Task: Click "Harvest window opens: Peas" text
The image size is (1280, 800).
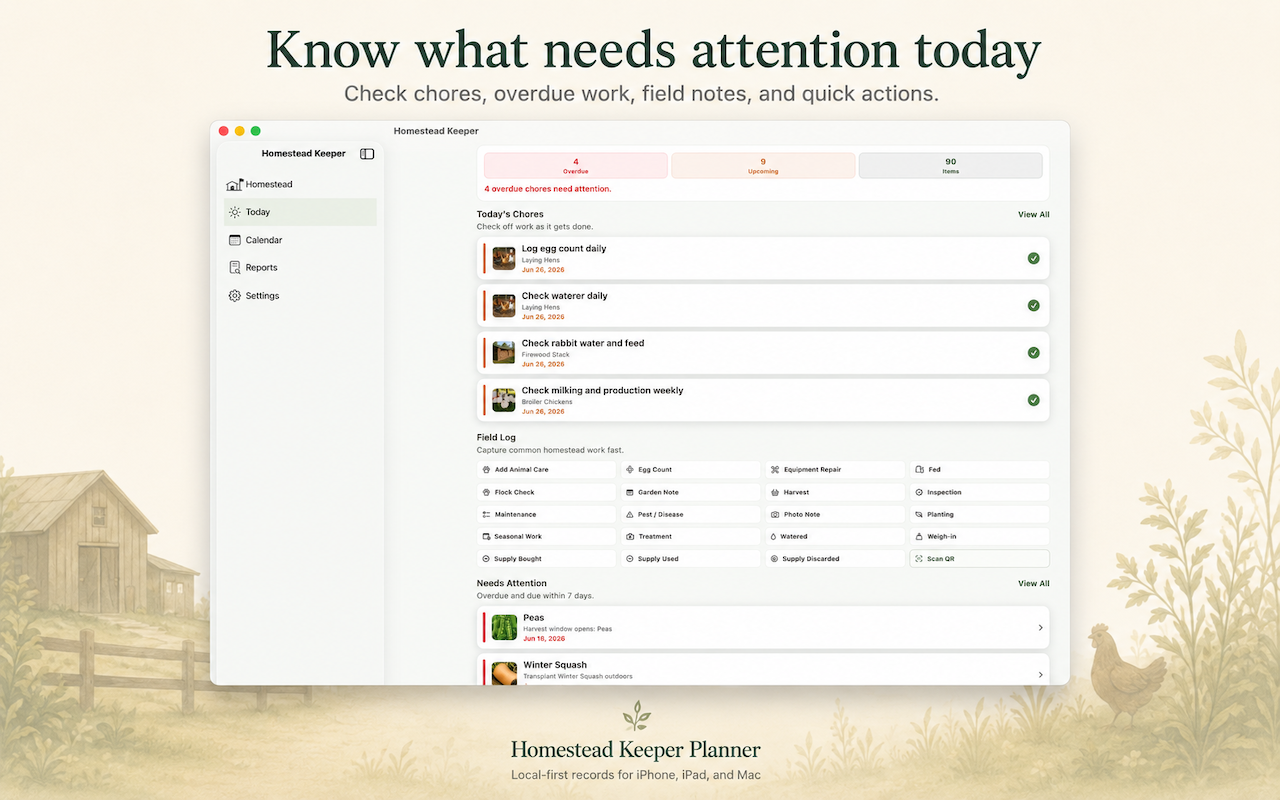Action: (x=567, y=629)
